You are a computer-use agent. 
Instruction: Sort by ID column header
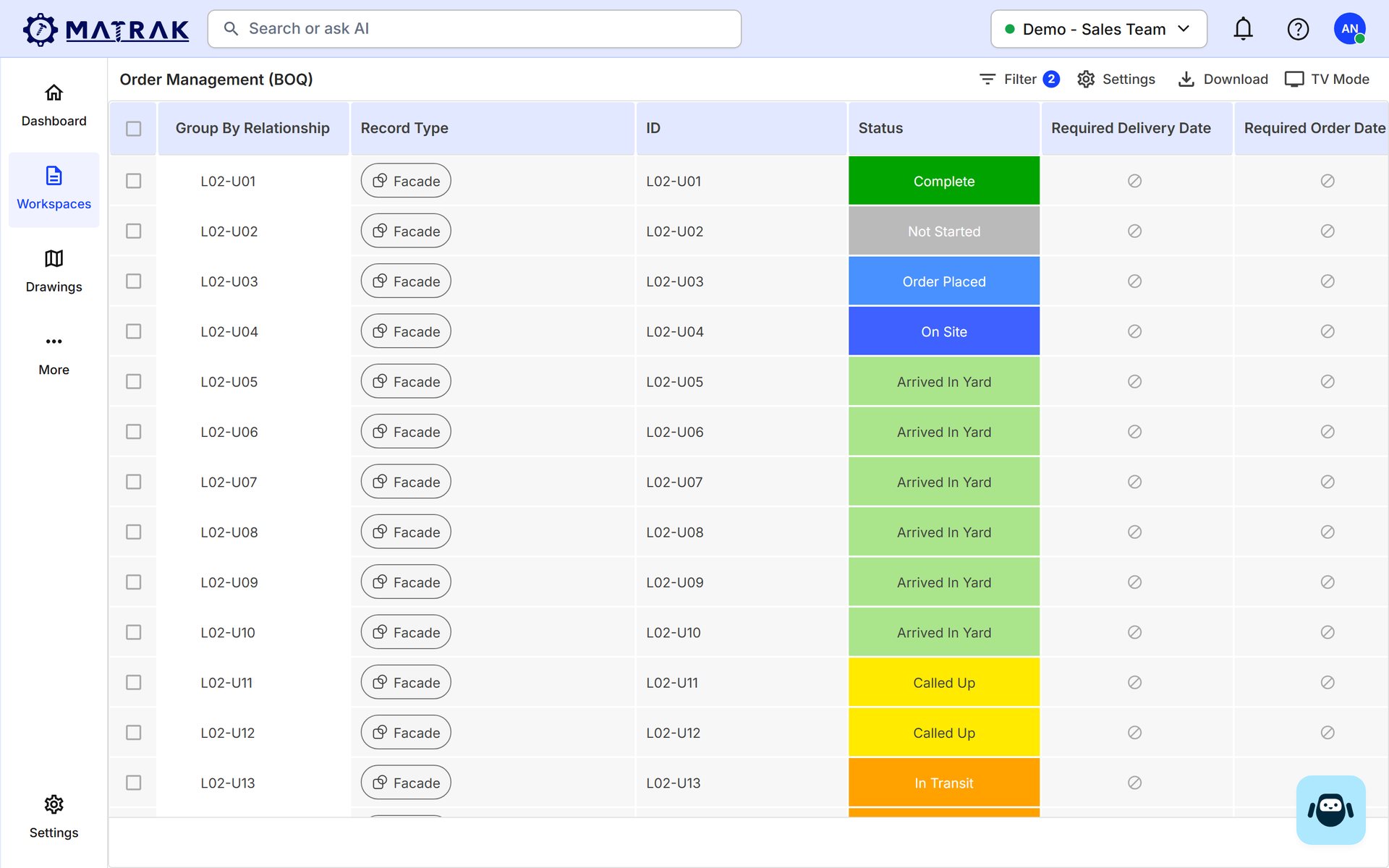coord(741,128)
